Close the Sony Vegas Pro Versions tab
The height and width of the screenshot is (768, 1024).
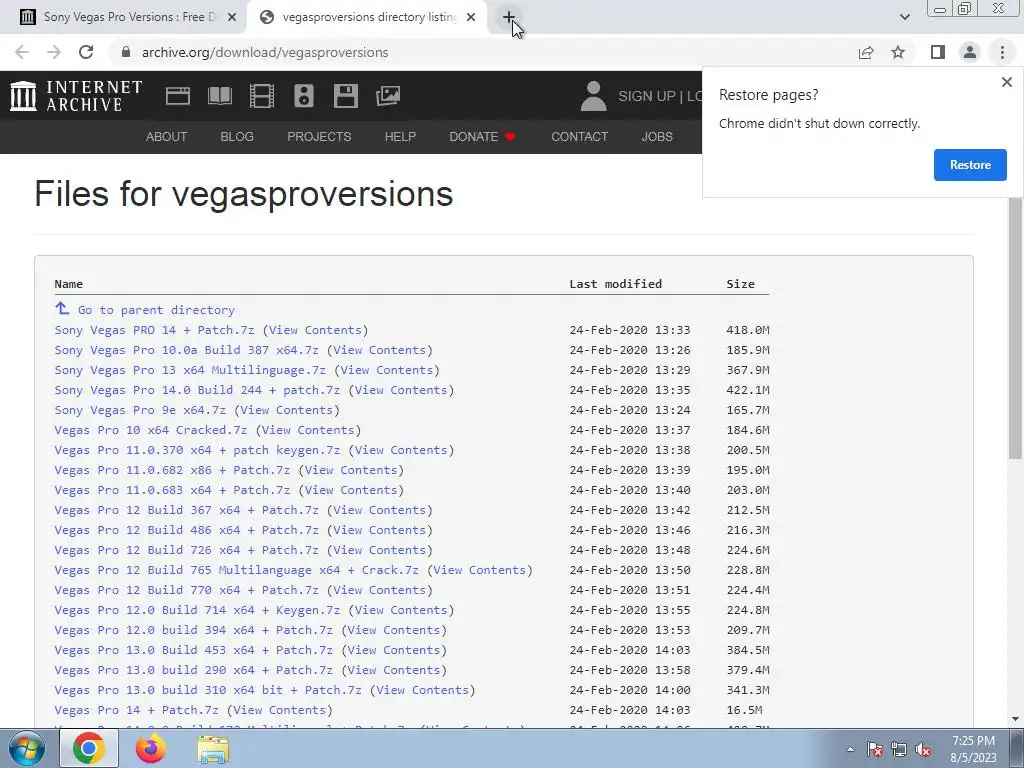click(x=232, y=17)
